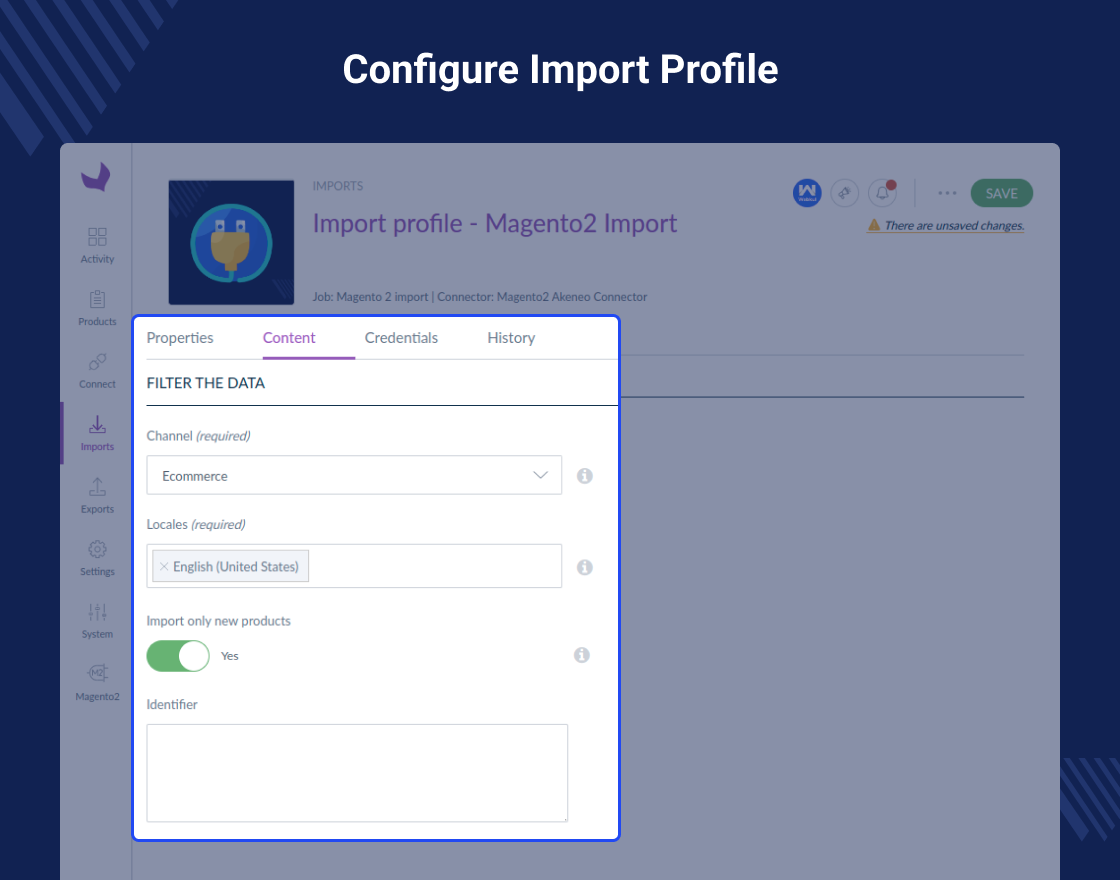Open the System section in sidebar
The image size is (1120, 880).
pyautogui.click(x=97, y=621)
